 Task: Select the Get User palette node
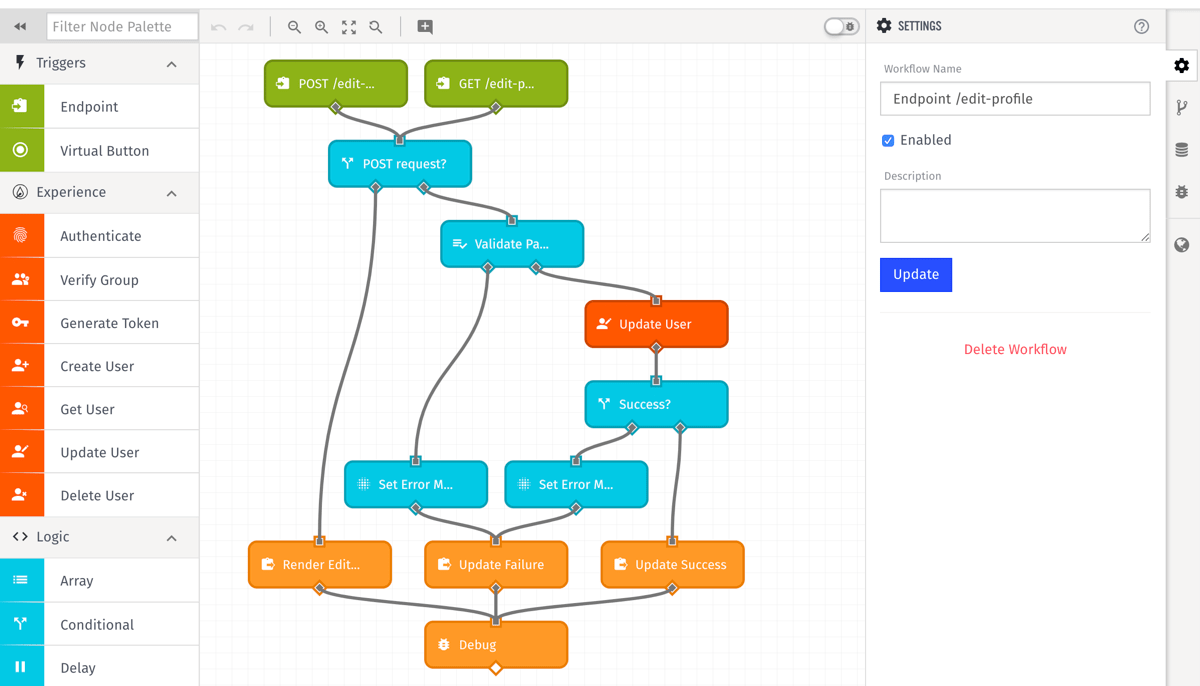100,409
